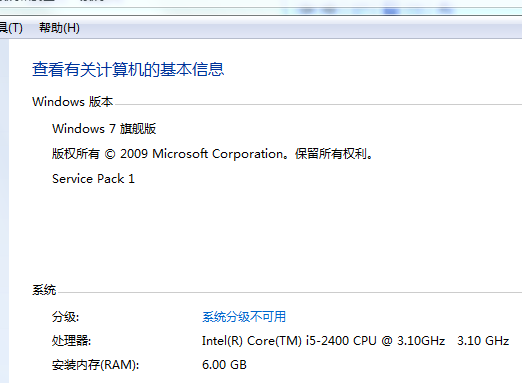Click the Microsoft Corporation text
522x383 pixels.
218,154
